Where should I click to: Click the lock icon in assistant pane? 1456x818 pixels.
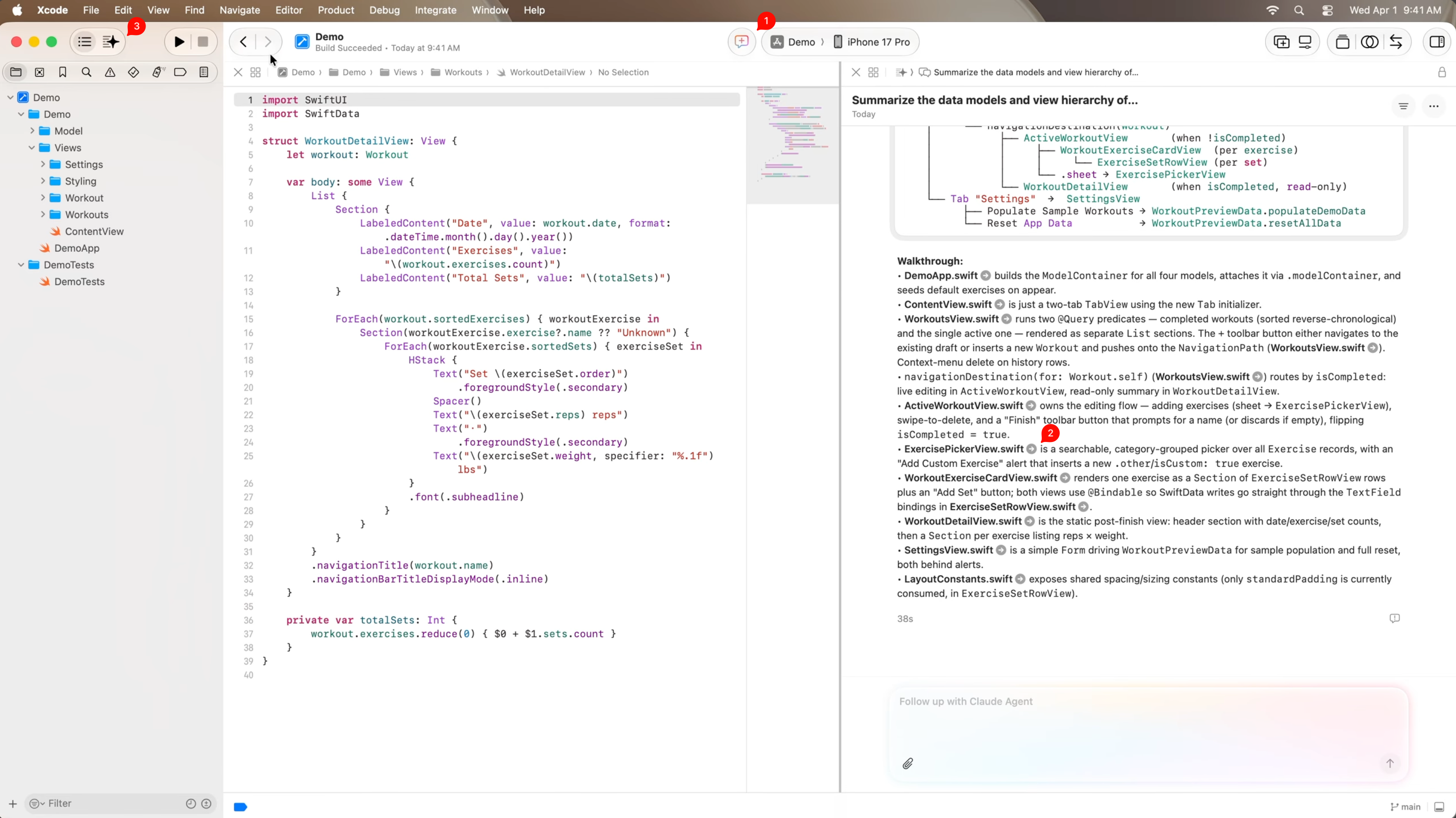1442,73
